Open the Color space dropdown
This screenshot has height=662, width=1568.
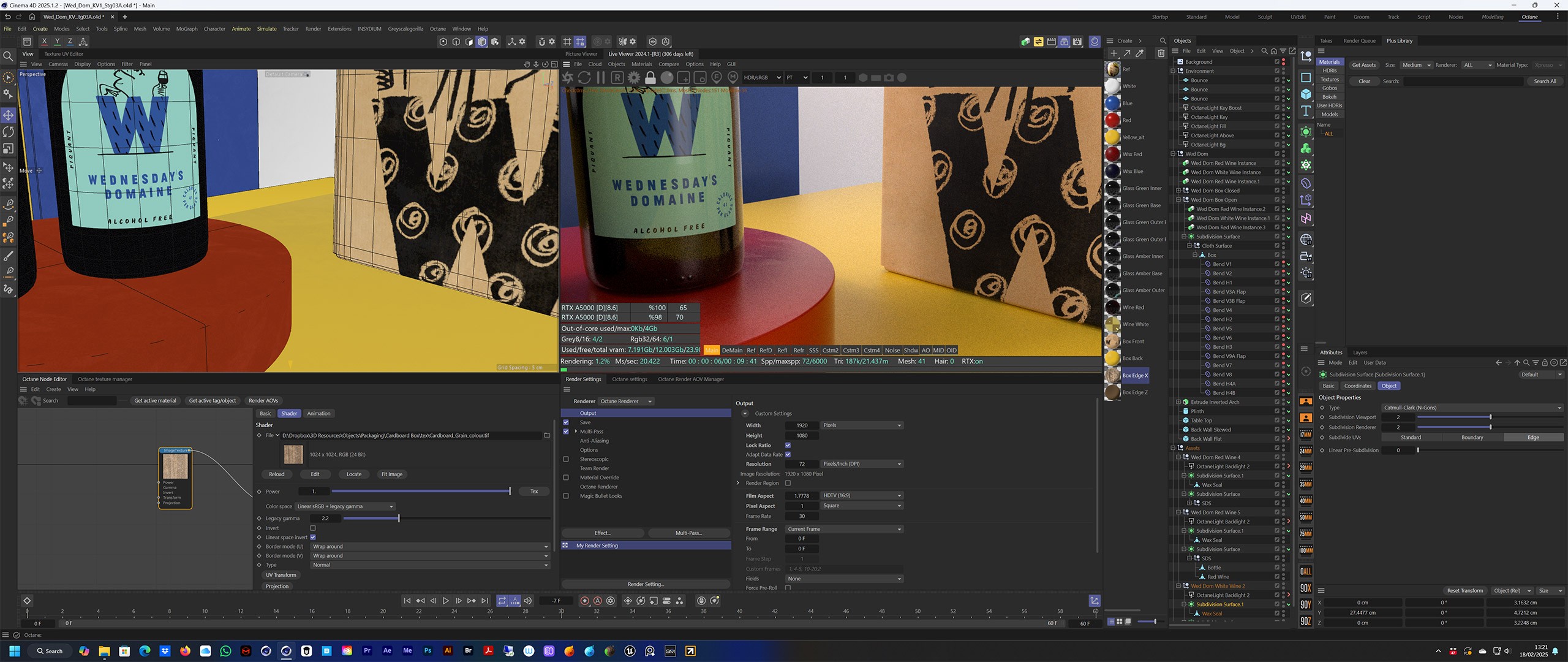tap(345, 506)
